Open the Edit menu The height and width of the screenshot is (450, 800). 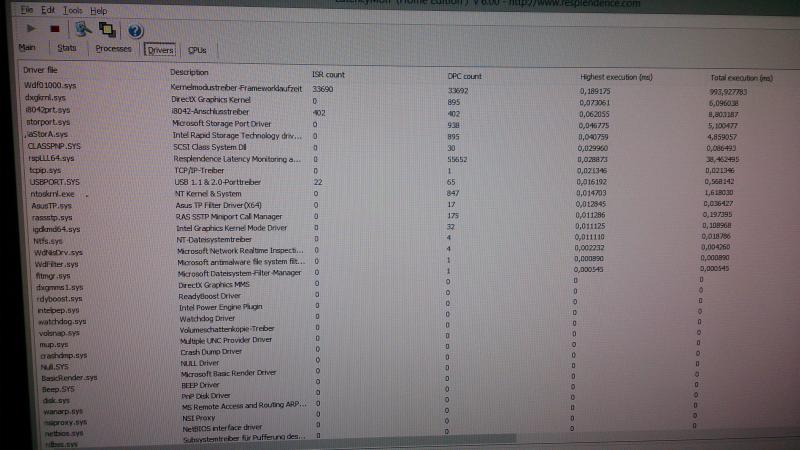48,10
